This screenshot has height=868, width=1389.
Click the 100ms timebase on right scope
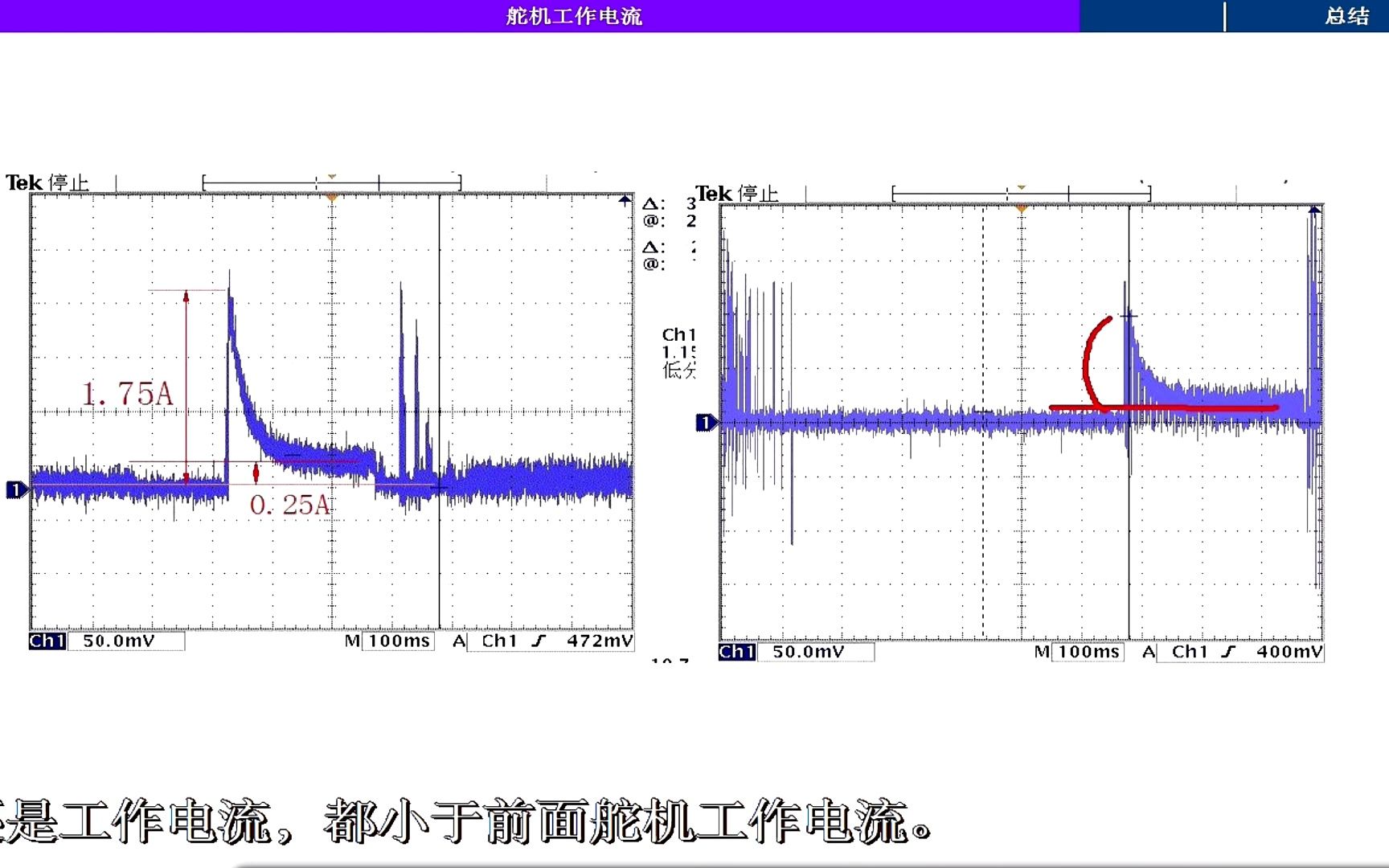point(1088,652)
